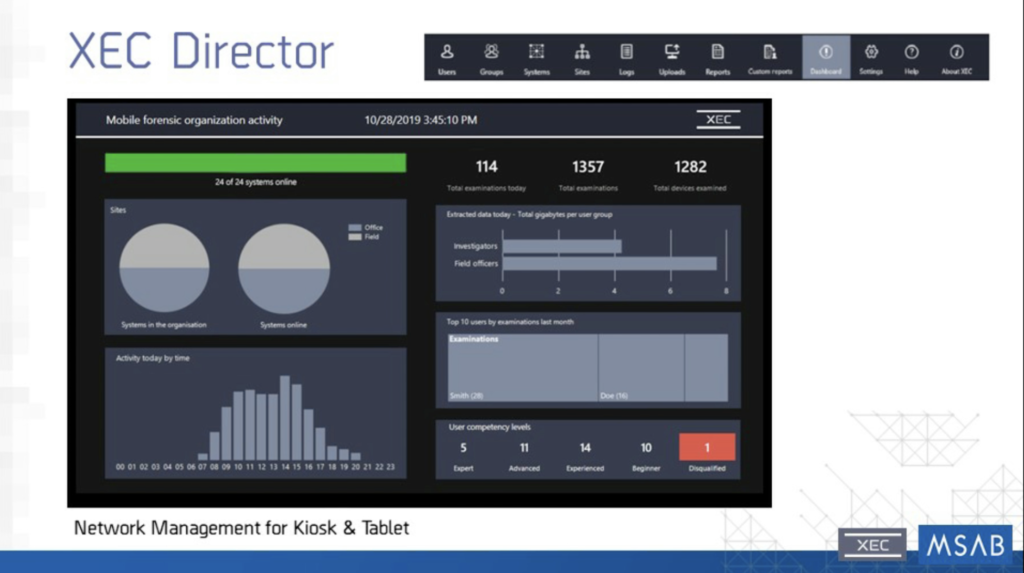This screenshot has height=573, width=1024.
Task: Click the tallest bar at hour 14
Action: click(285, 418)
